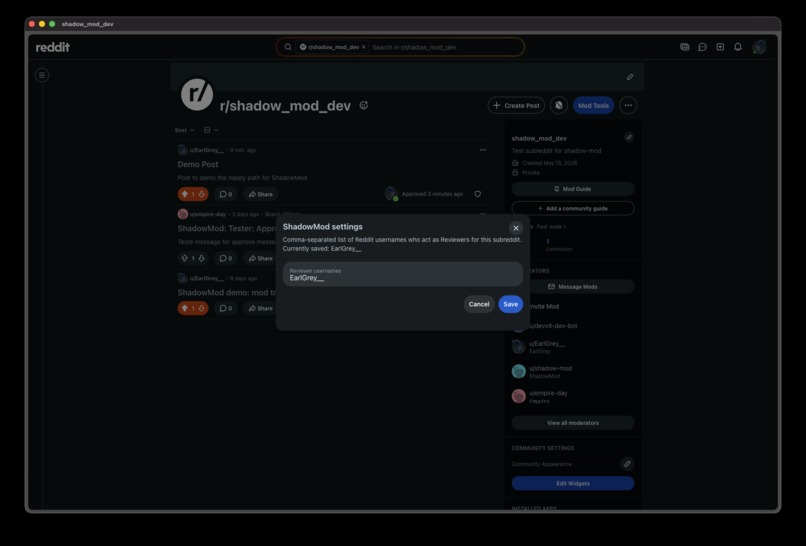Edit the community banner pencil icon
Screen dimensions: 806x546
[x=630, y=77]
